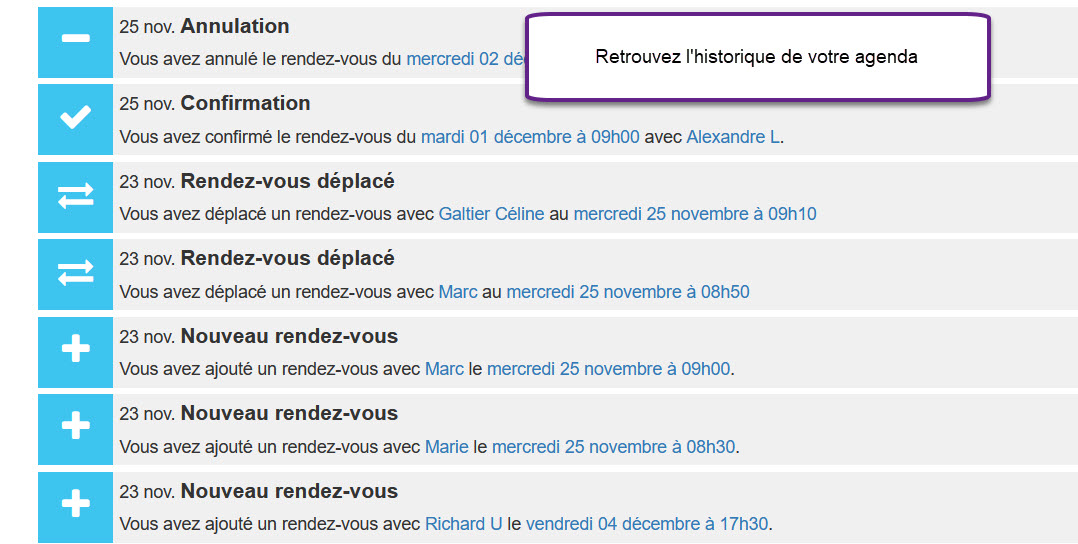Click swap-arrows icon for Marc's moved appointment

(76, 274)
